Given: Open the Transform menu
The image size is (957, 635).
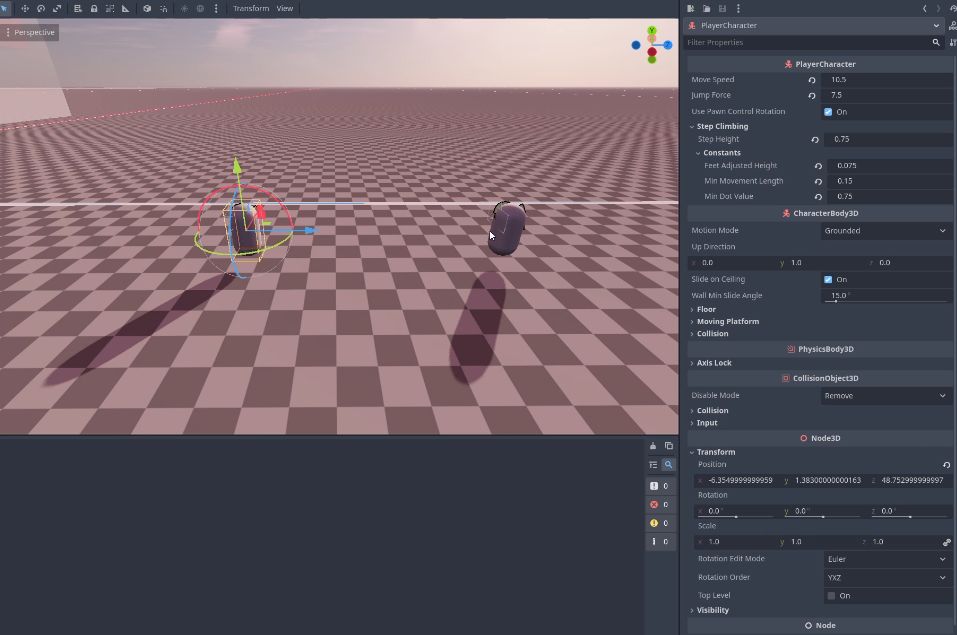Looking at the screenshot, I should 250,8.
